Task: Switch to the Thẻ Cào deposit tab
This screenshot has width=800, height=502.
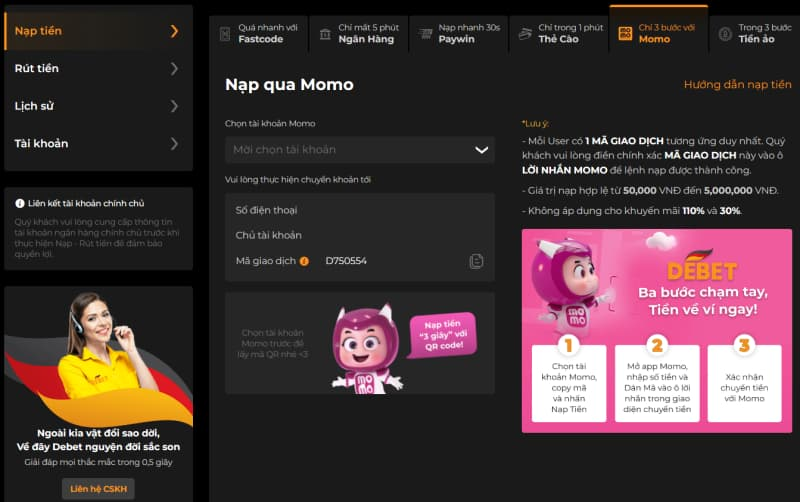Action: 559,33
